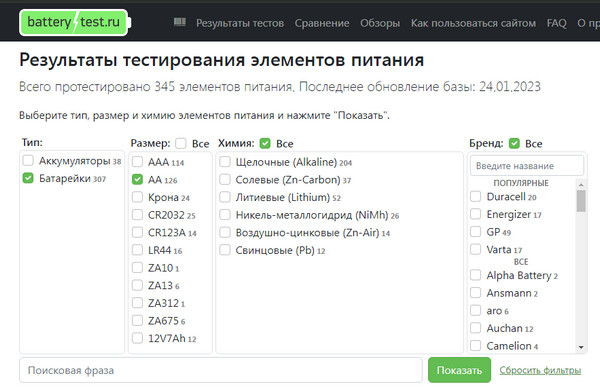Open Как пользоваться сайтом page
This screenshot has height=387, width=600.
pyautogui.click(x=473, y=23)
